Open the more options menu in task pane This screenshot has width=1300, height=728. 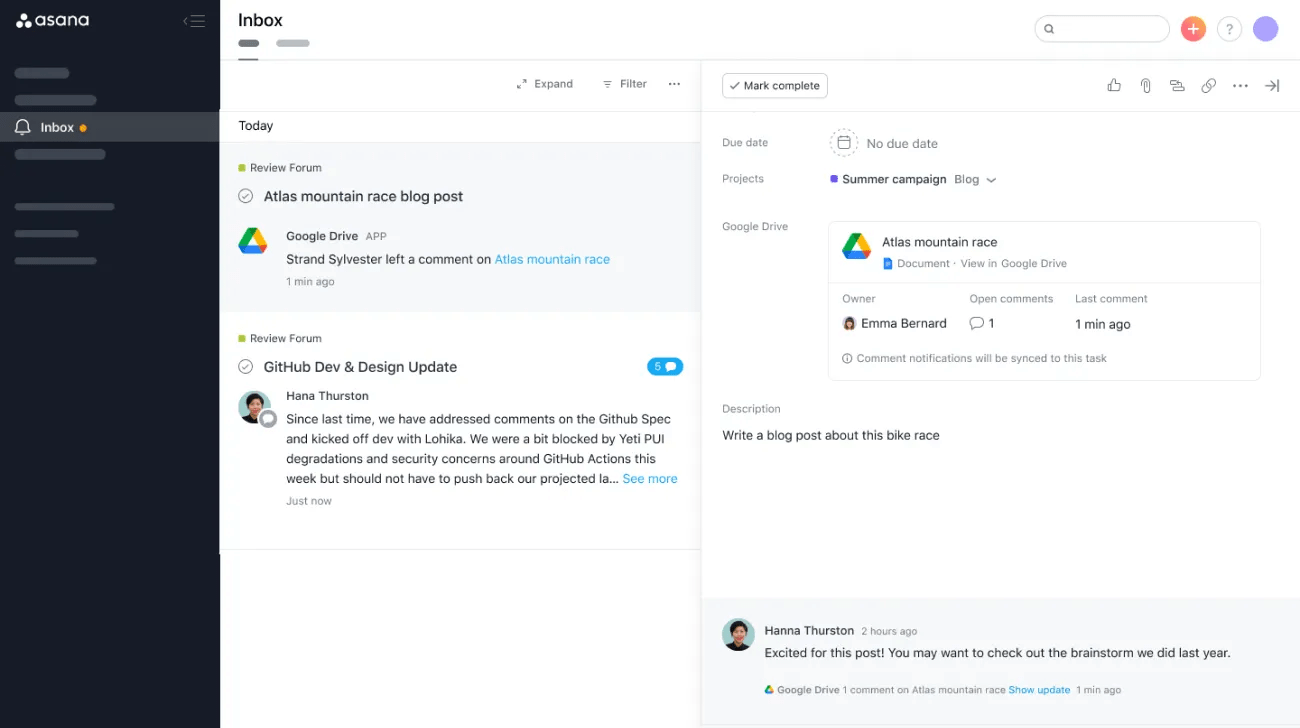(1240, 85)
